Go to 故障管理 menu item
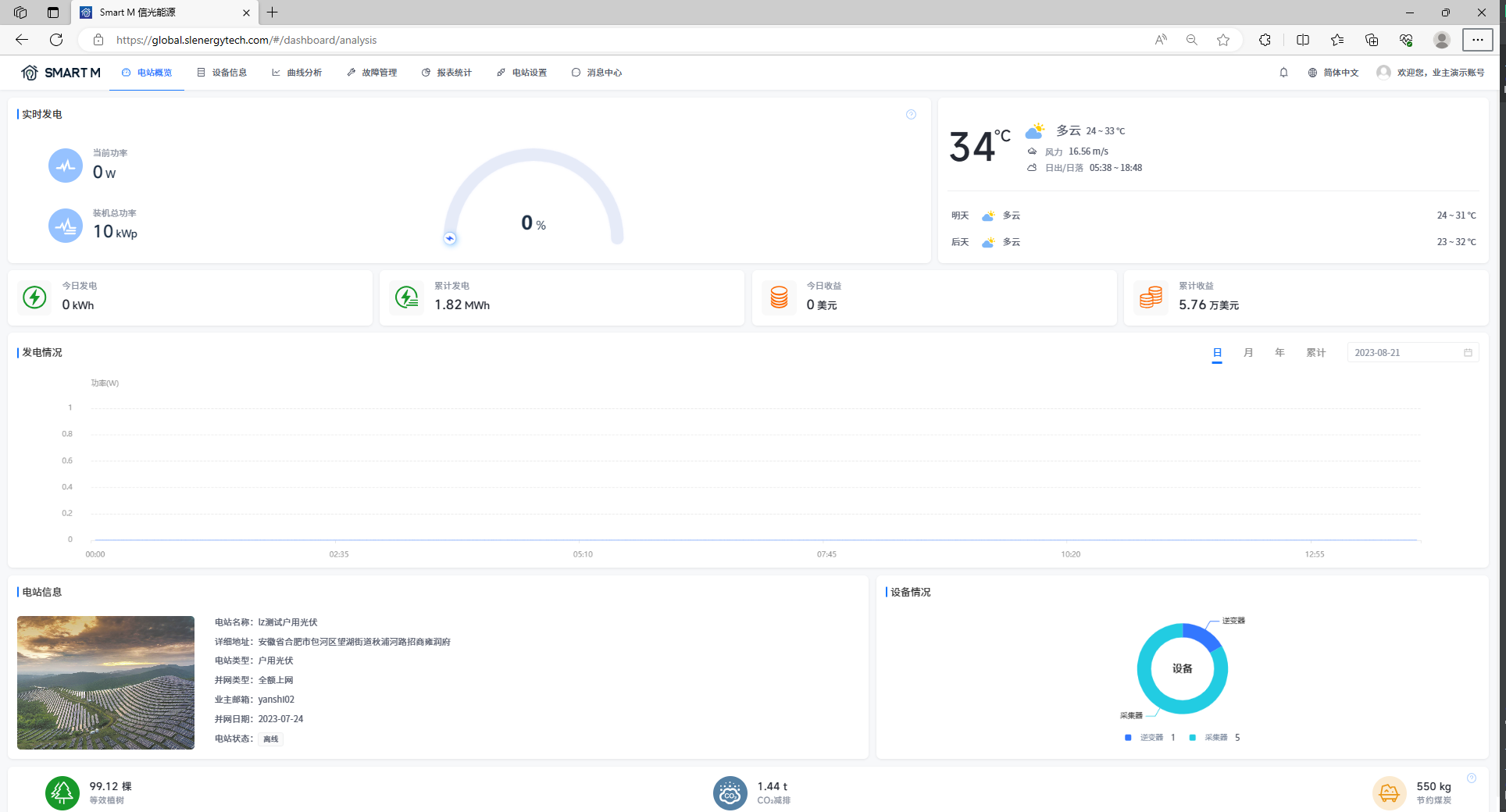The height and width of the screenshot is (812, 1506). point(372,73)
